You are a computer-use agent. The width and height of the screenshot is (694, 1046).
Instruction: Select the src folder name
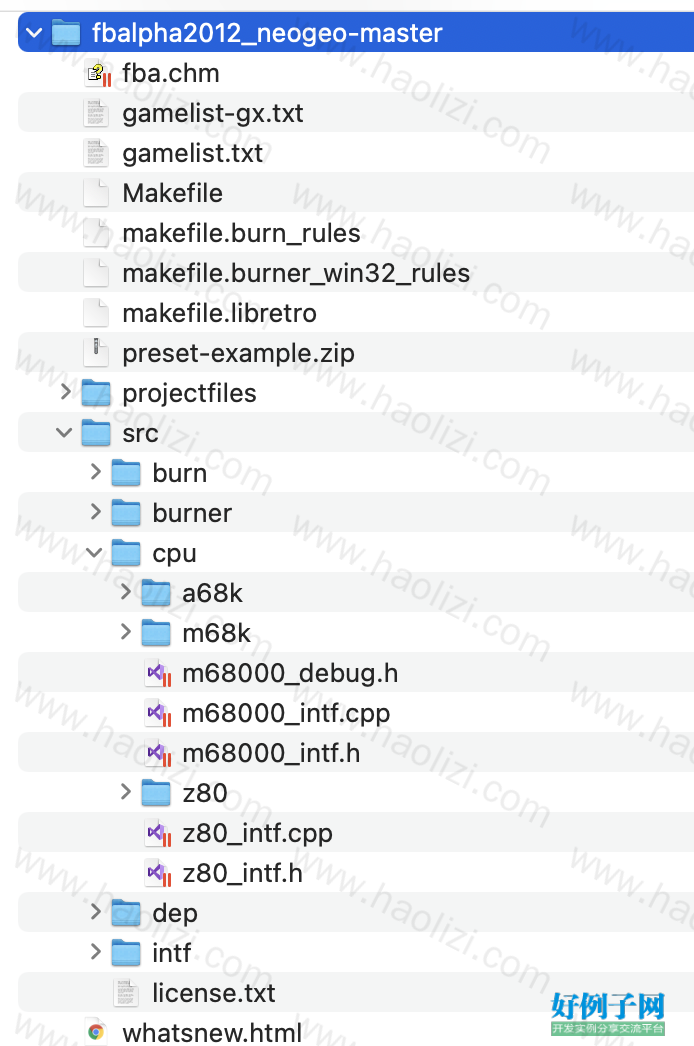tap(141, 434)
